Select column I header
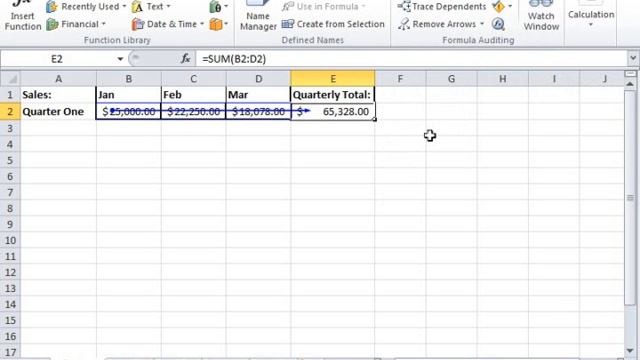This screenshot has height=360, width=640. 554,79
